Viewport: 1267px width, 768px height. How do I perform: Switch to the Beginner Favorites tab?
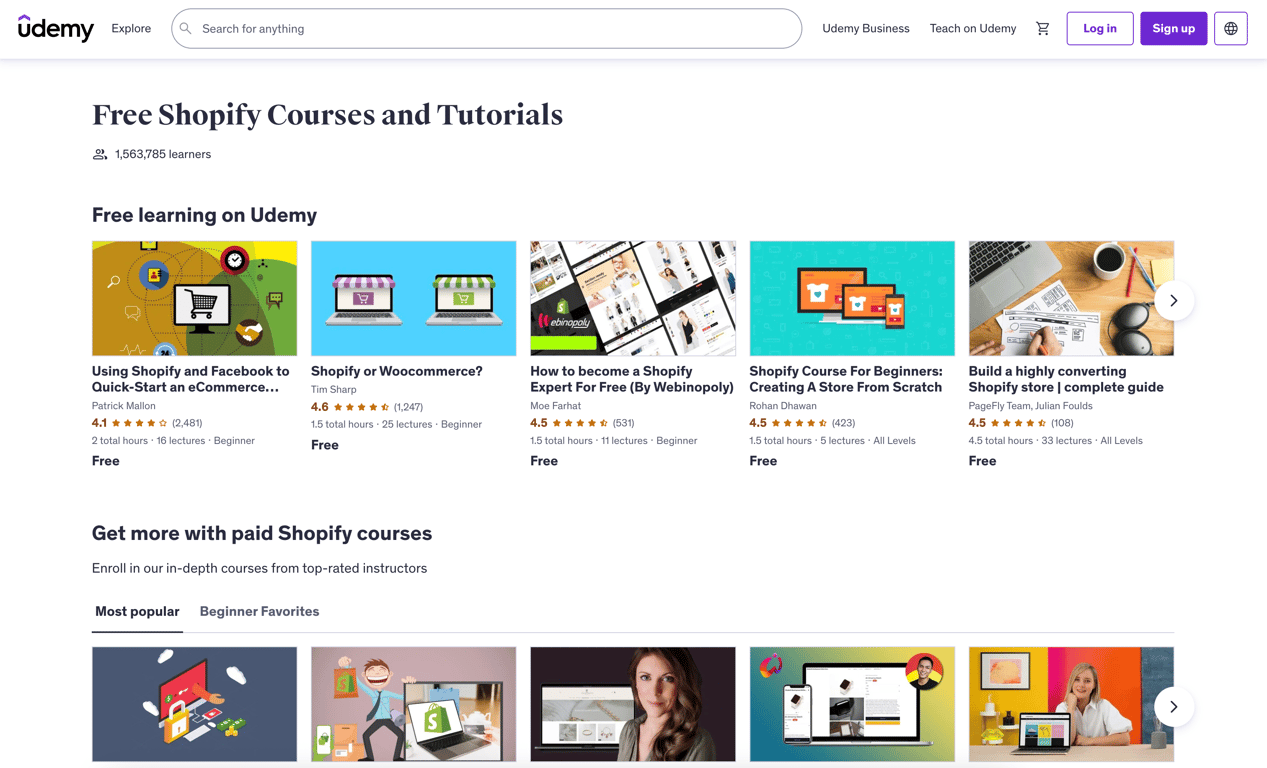click(x=259, y=611)
